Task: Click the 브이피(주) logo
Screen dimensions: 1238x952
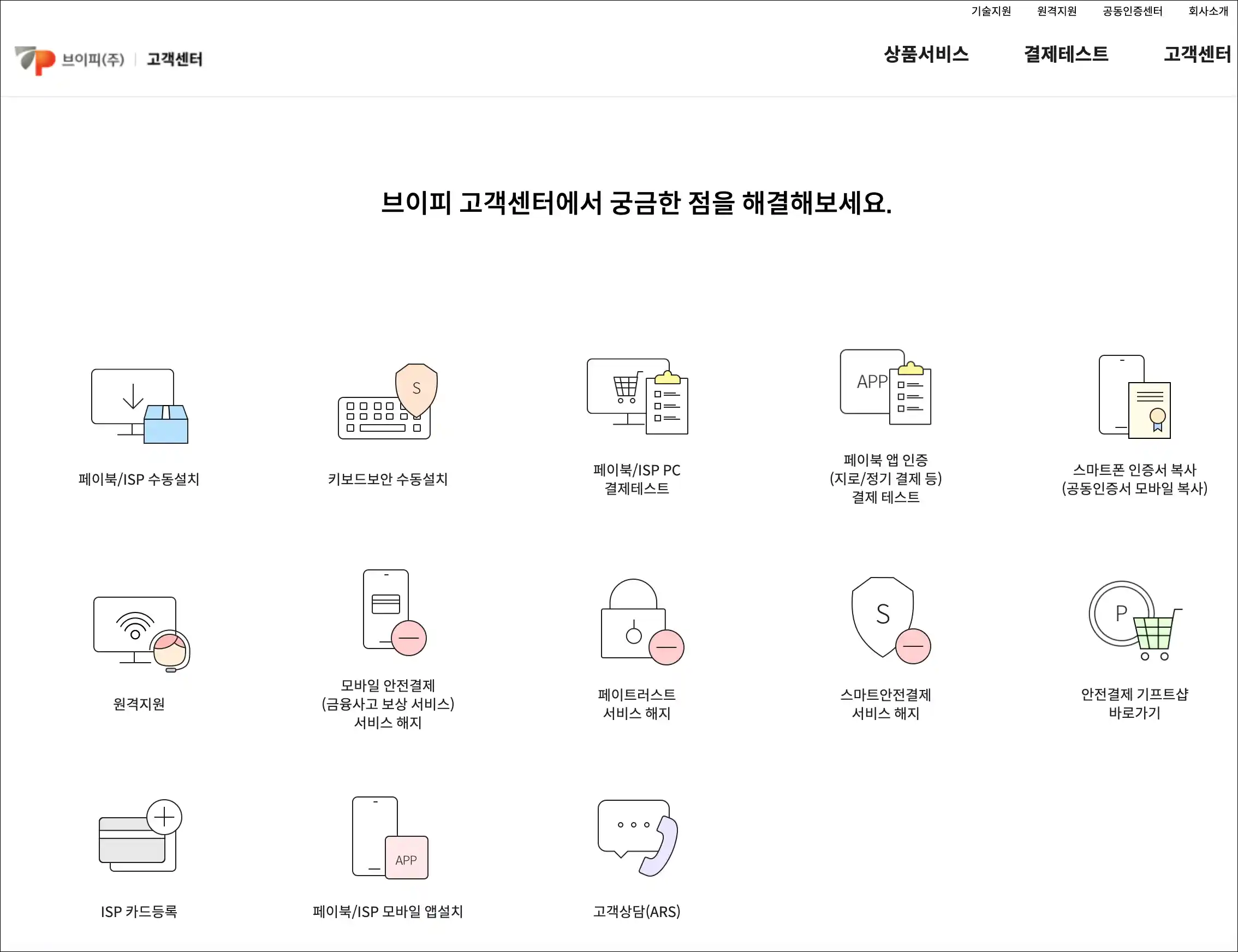Action: [69, 60]
